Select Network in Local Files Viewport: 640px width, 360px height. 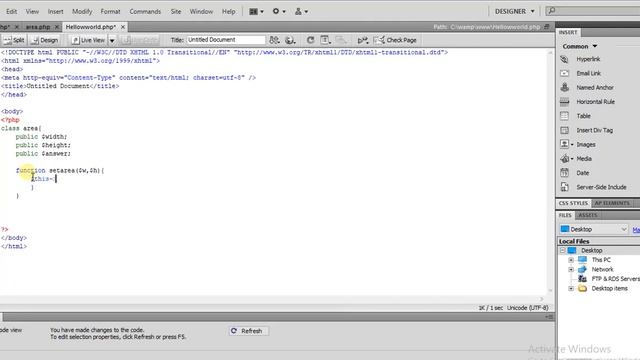[602, 269]
